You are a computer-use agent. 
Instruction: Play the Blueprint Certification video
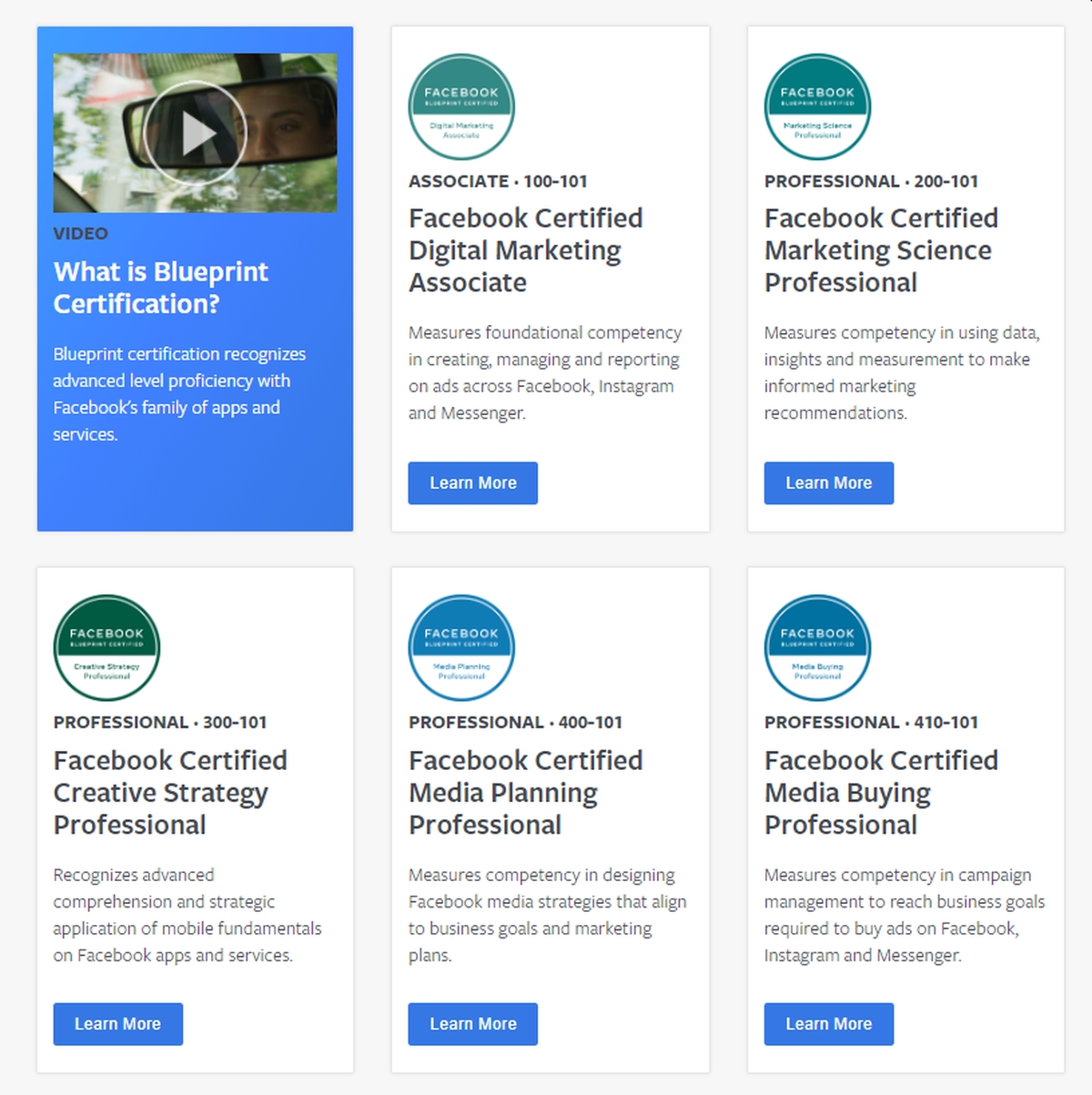195,133
